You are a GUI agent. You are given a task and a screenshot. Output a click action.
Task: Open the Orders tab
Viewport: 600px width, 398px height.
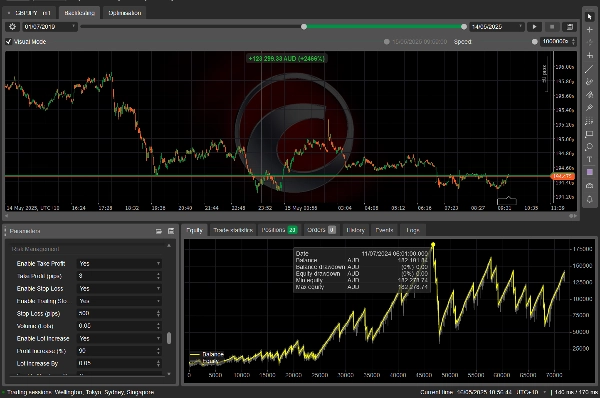[321, 230]
